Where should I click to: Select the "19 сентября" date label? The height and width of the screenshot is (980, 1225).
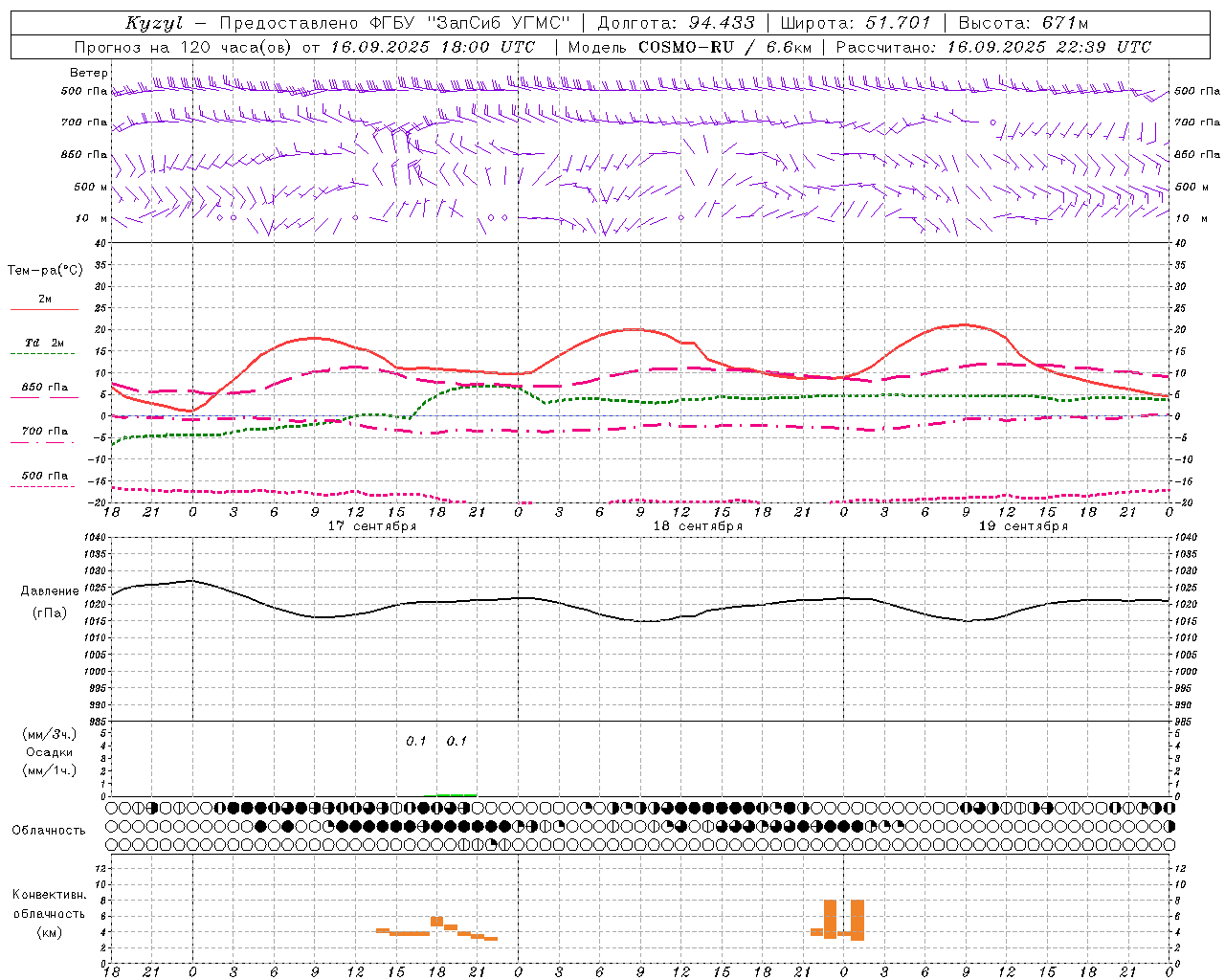pos(1023,526)
